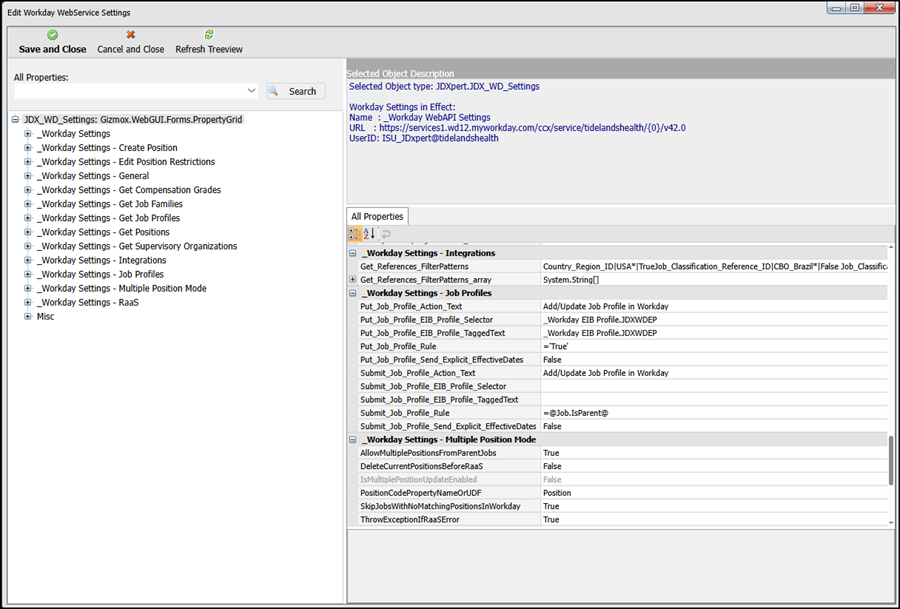Select the Put_Job_Profile_Action_Text property
This screenshot has width=900, height=609.
[411, 307]
